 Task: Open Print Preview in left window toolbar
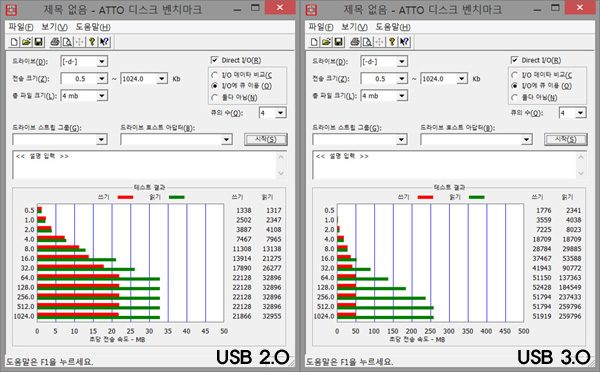tap(67, 42)
